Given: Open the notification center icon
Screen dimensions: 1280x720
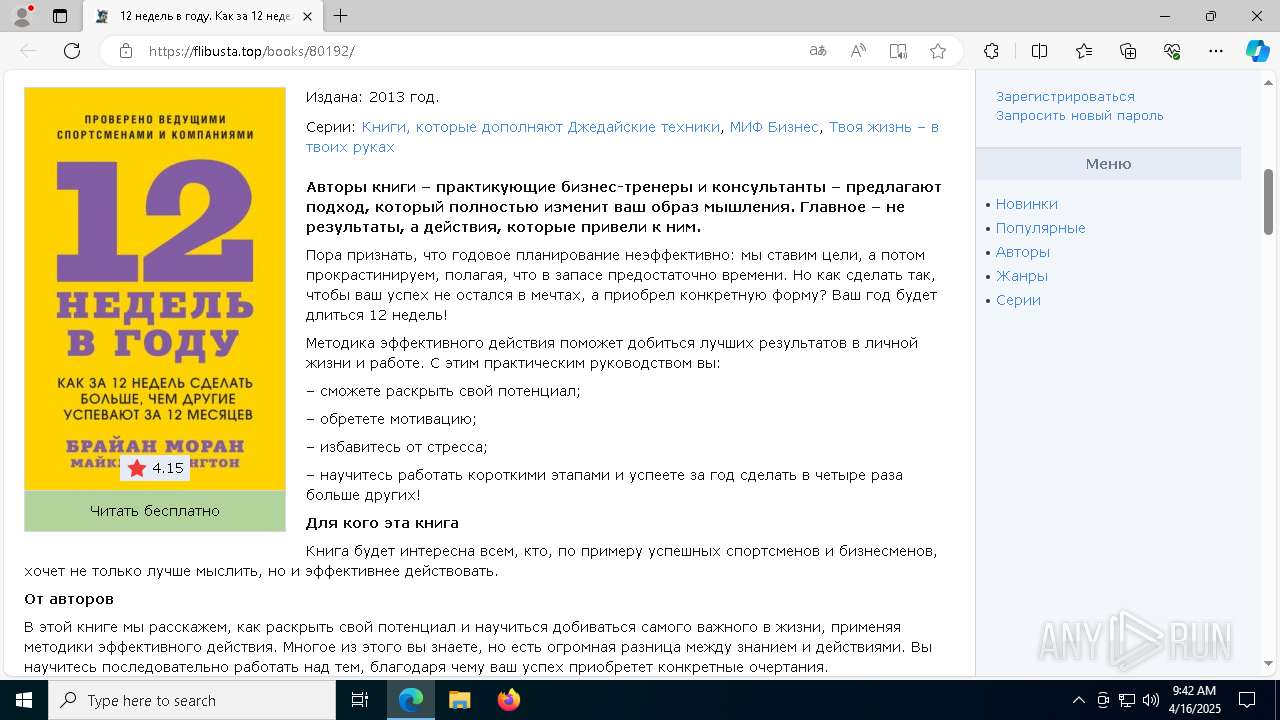Looking at the screenshot, I should (1247, 700).
